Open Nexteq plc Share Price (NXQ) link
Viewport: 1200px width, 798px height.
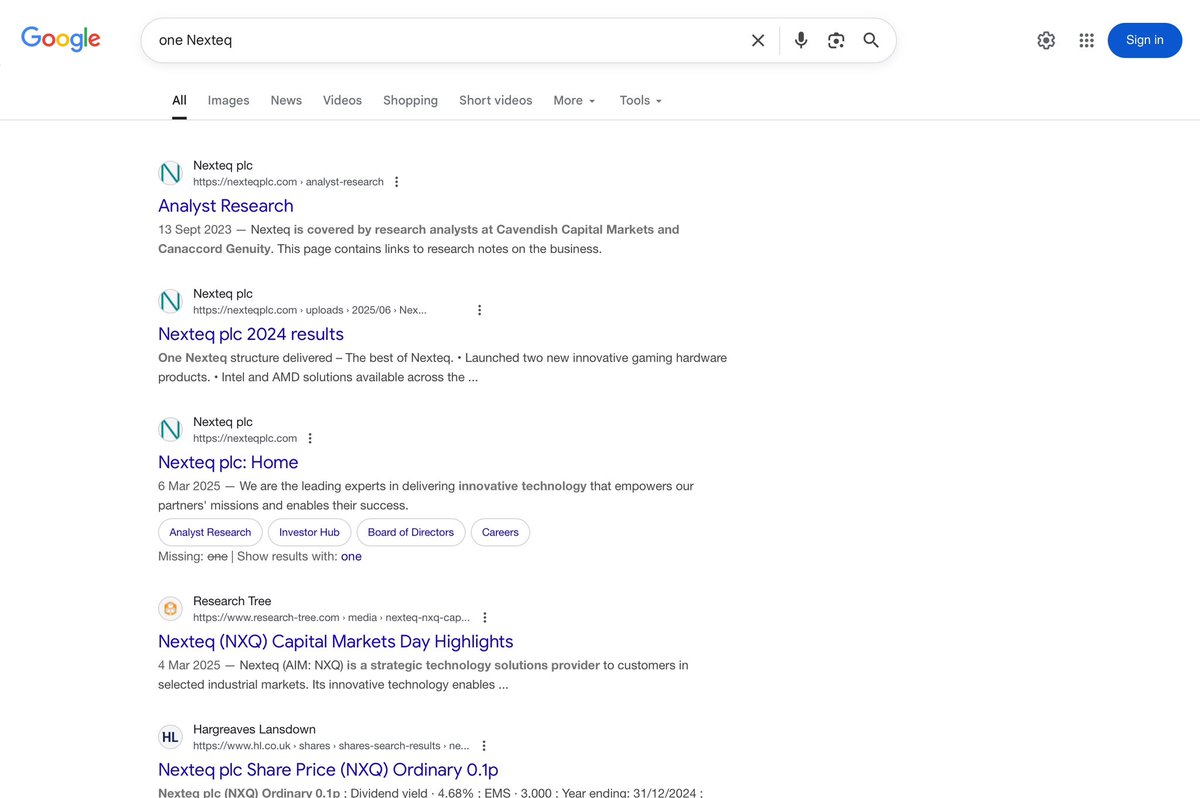328,770
